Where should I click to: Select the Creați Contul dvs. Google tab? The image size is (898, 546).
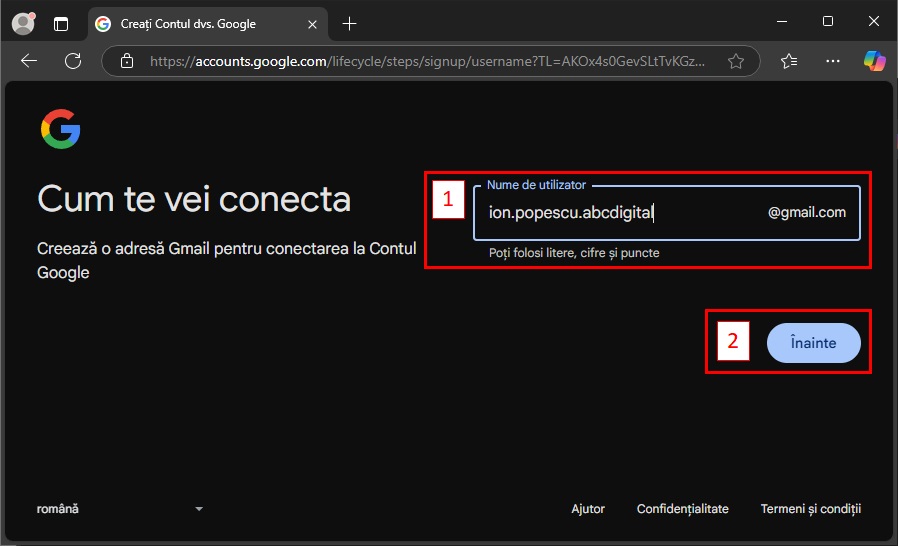pos(188,23)
